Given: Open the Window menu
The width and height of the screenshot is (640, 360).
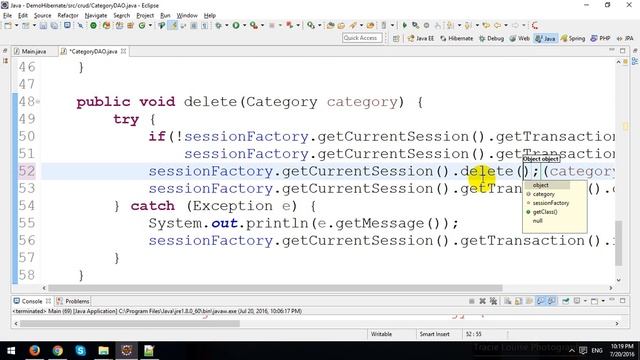Looking at the screenshot, I should coord(187,16).
